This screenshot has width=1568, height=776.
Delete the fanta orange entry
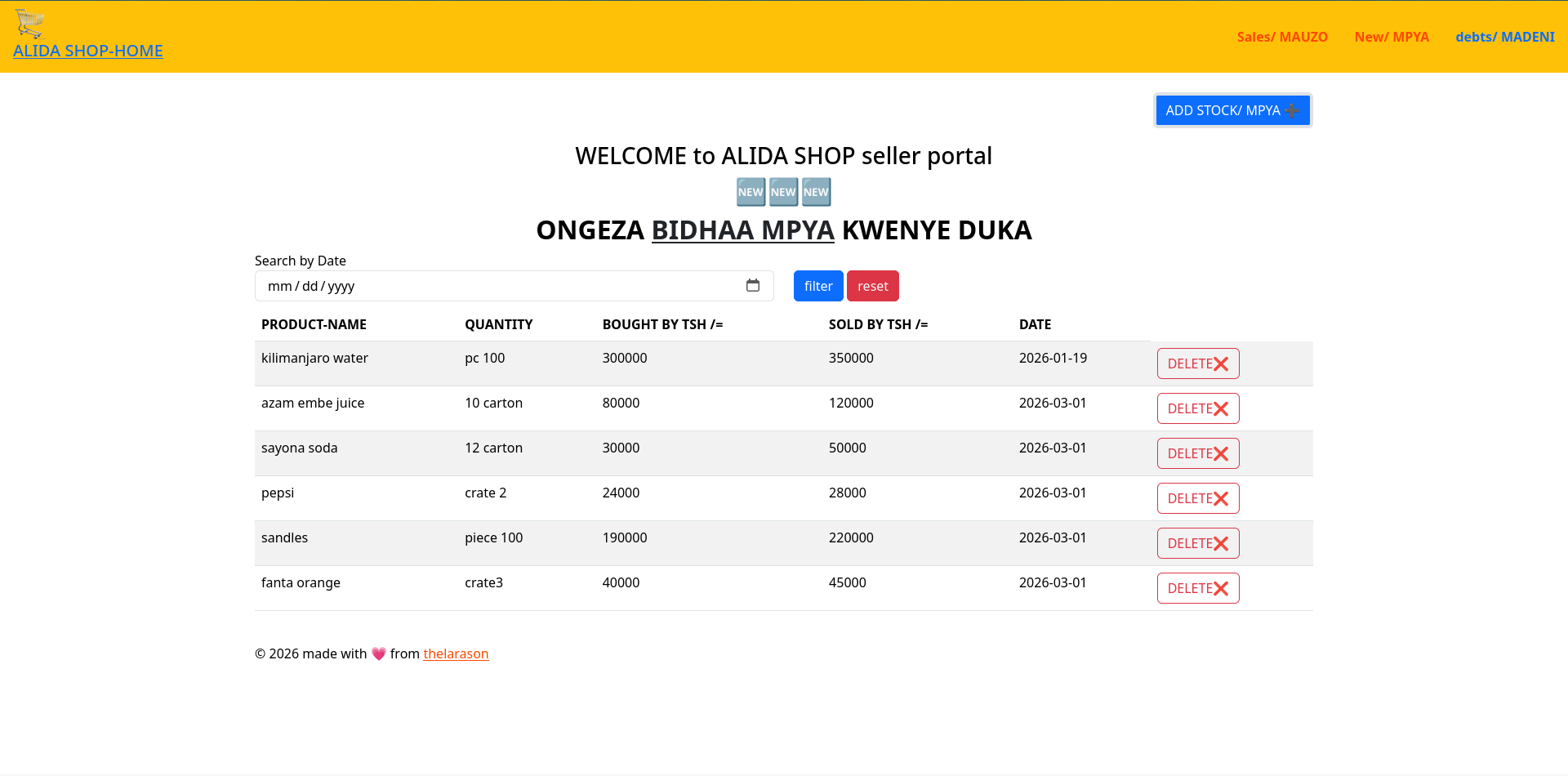(x=1197, y=588)
